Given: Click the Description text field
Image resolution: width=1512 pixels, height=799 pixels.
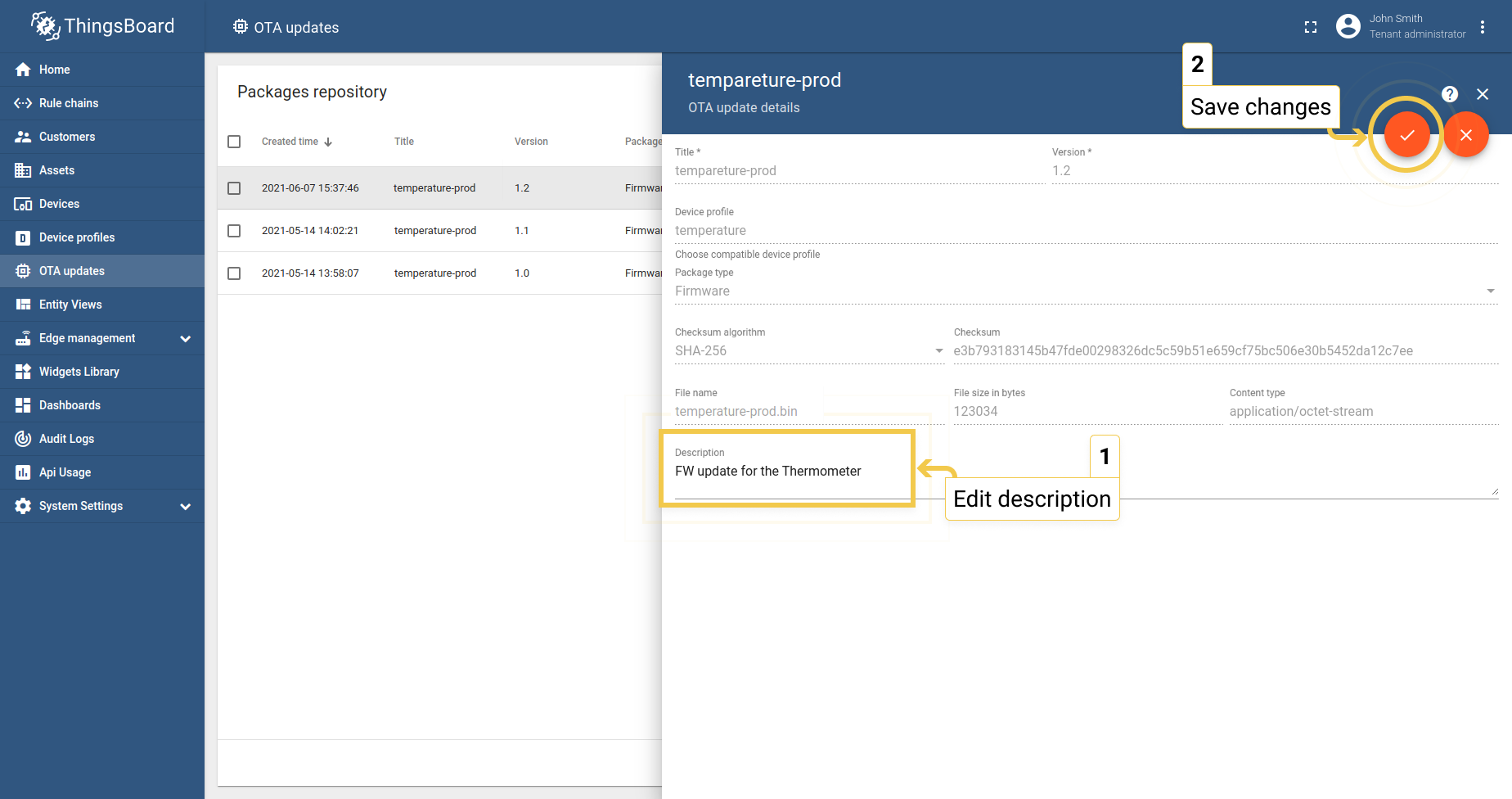Looking at the screenshot, I should (785, 472).
